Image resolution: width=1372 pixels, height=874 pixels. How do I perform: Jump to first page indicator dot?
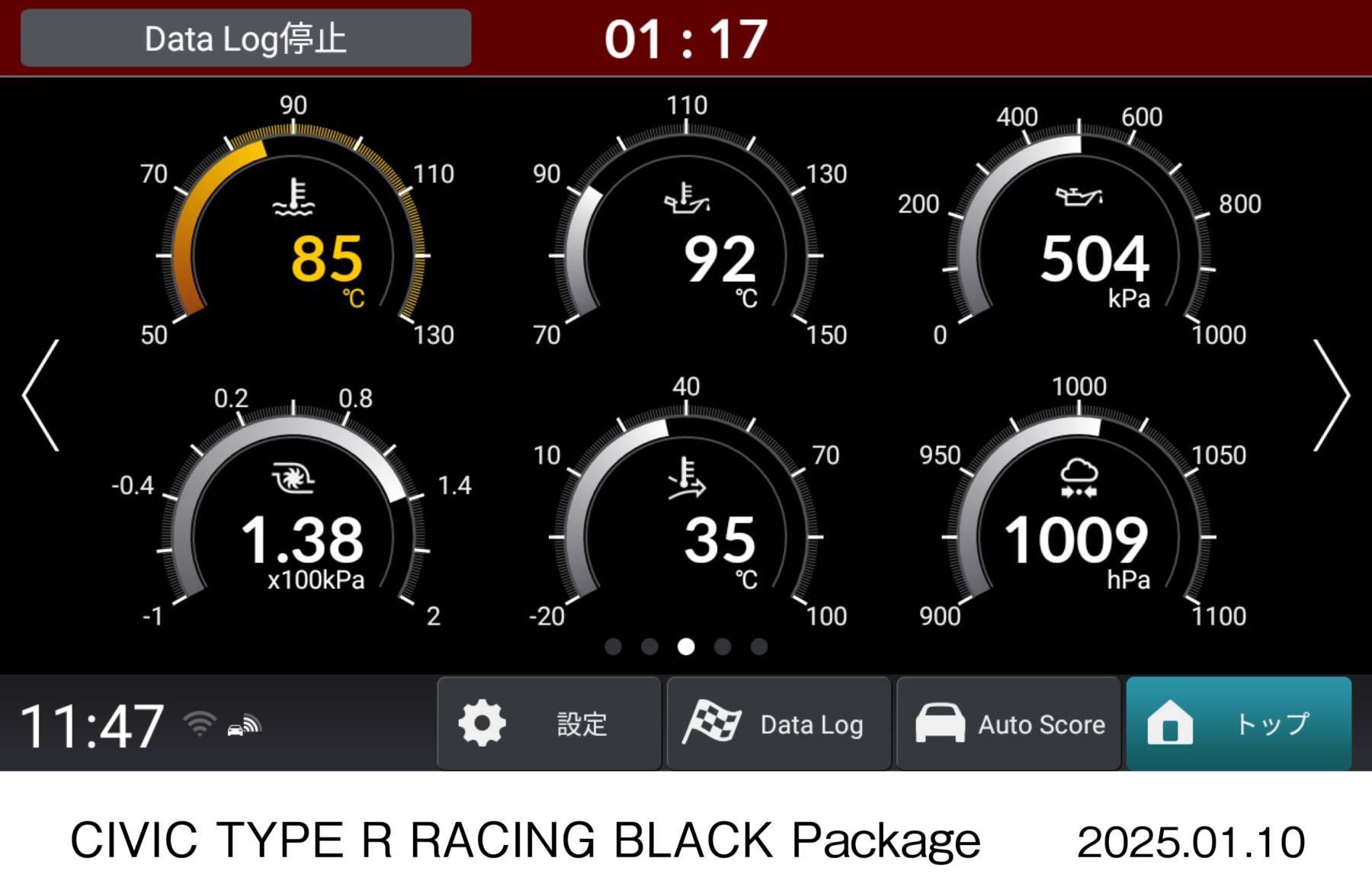pos(613,647)
